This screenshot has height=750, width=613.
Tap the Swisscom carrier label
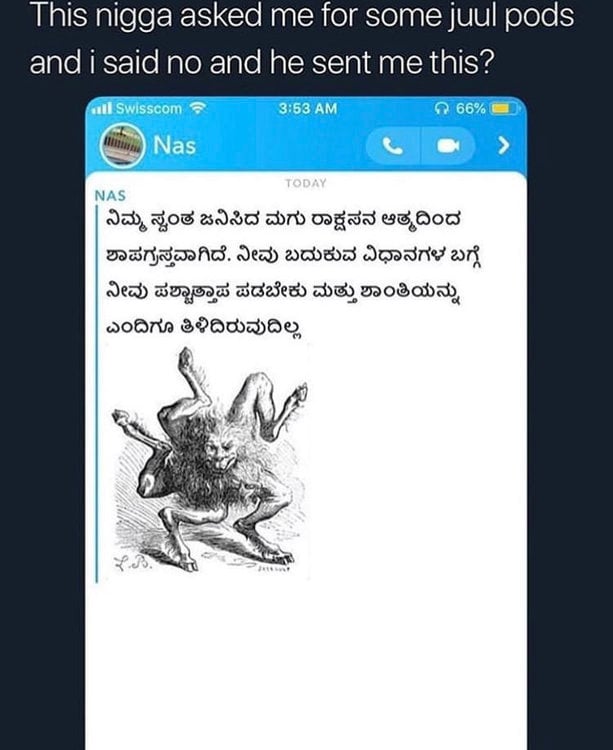tap(149, 109)
